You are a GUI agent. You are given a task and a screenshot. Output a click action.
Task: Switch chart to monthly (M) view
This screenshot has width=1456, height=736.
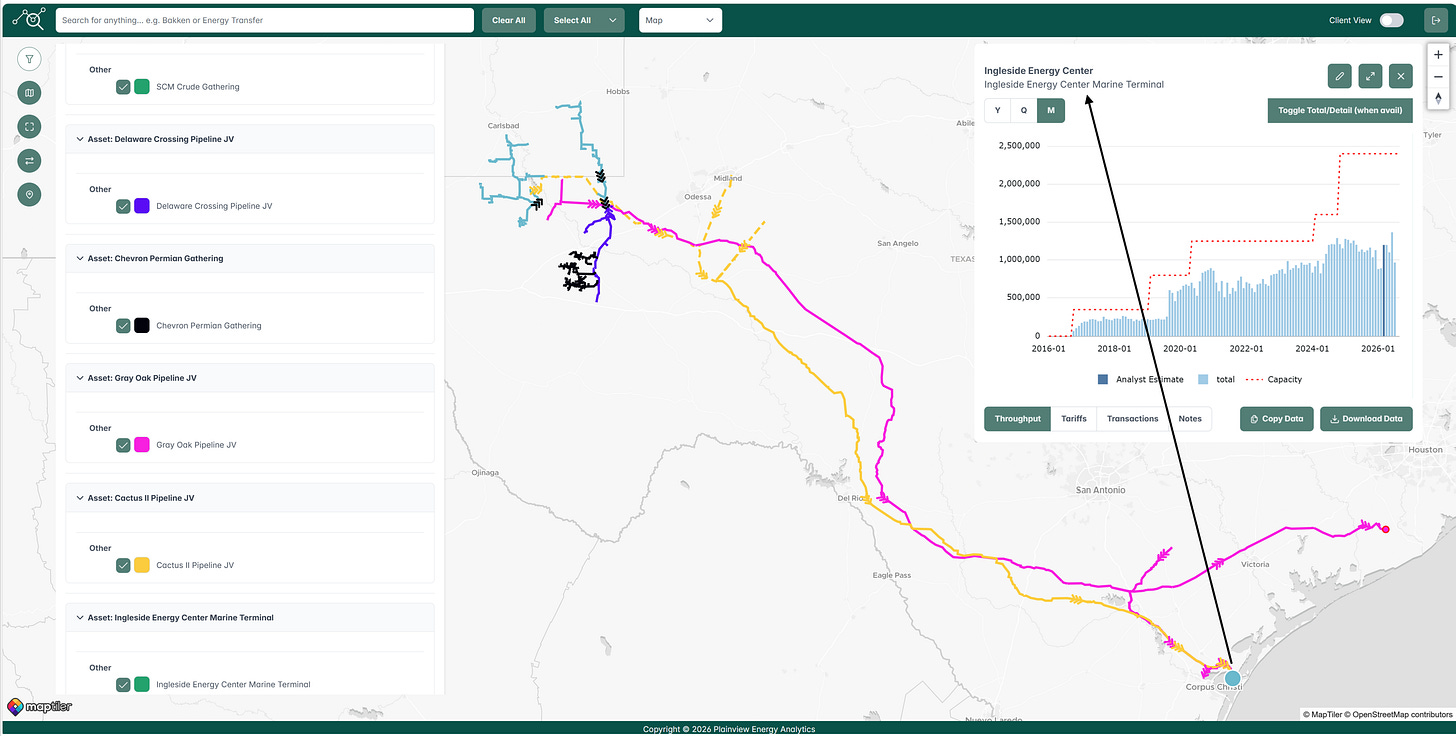point(1051,111)
